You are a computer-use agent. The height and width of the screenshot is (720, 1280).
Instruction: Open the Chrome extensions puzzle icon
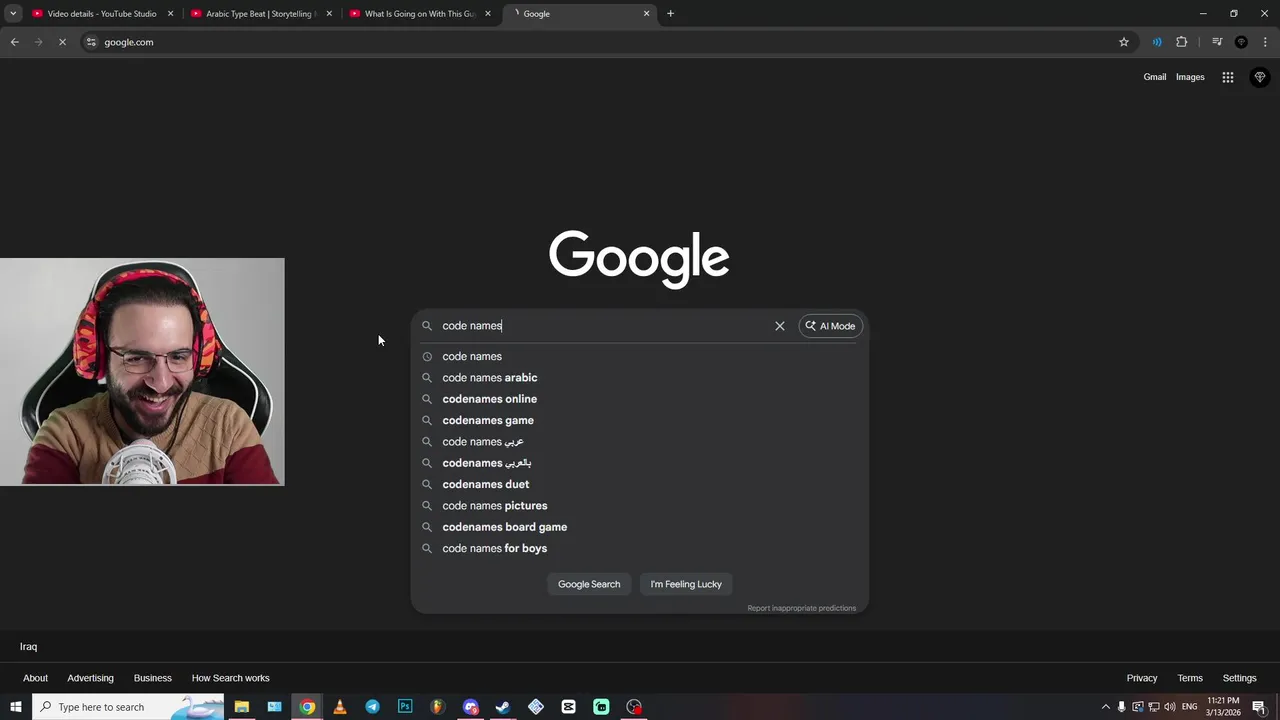pyautogui.click(x=1182, y=42)
